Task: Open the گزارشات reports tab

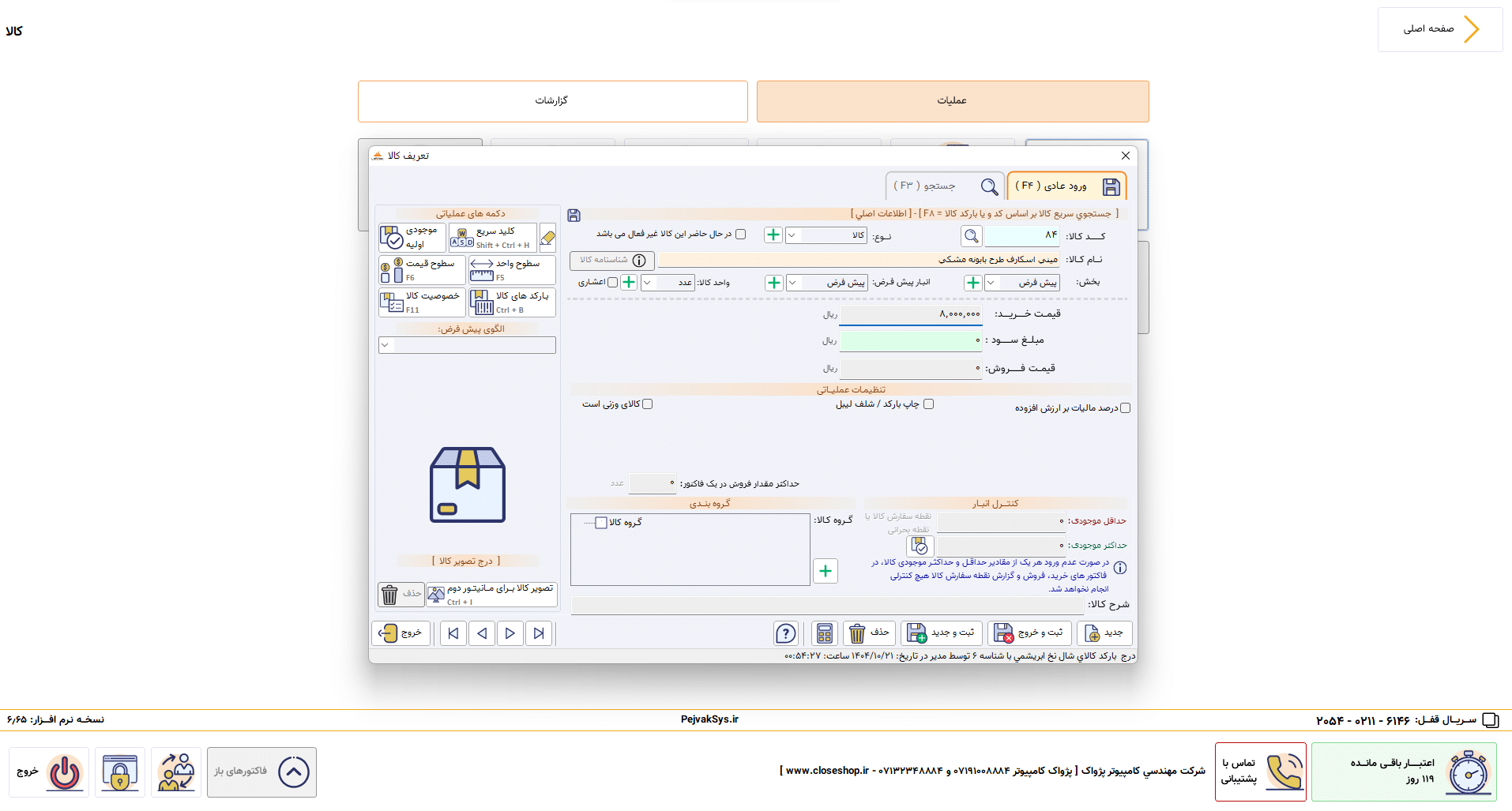Action: (x=552, y=101)
